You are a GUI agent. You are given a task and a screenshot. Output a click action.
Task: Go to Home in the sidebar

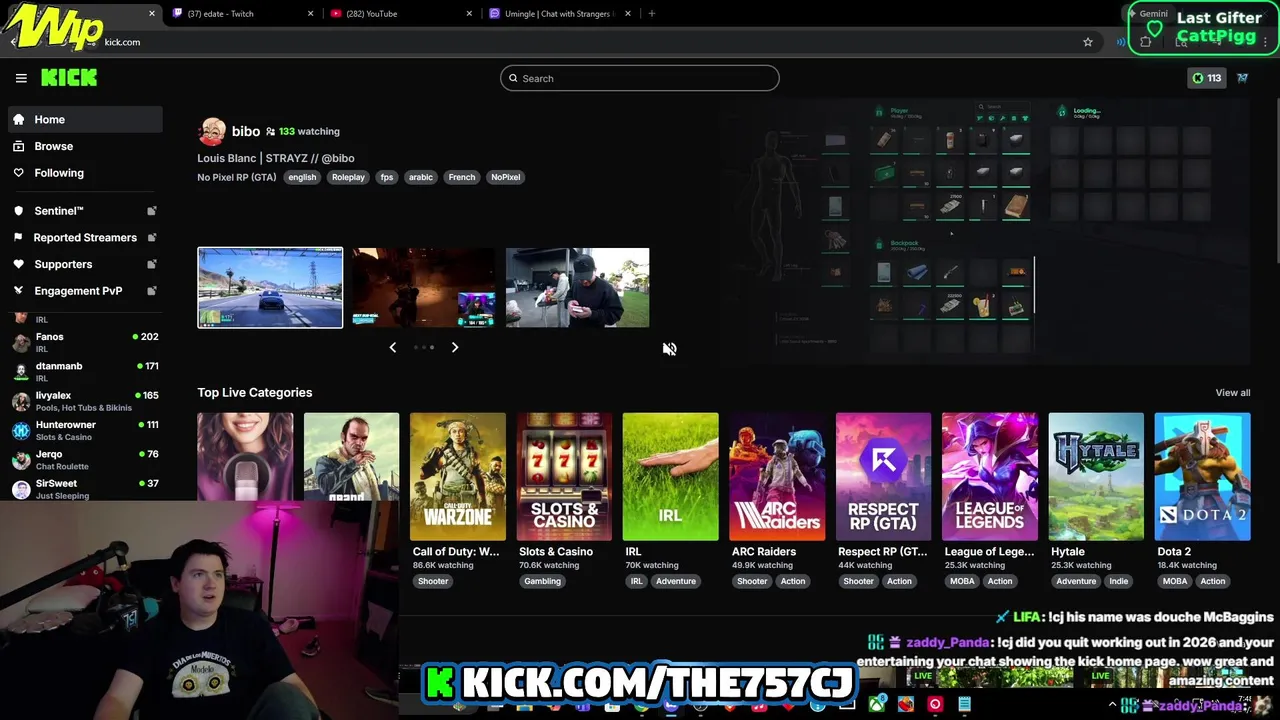point(85,119)
